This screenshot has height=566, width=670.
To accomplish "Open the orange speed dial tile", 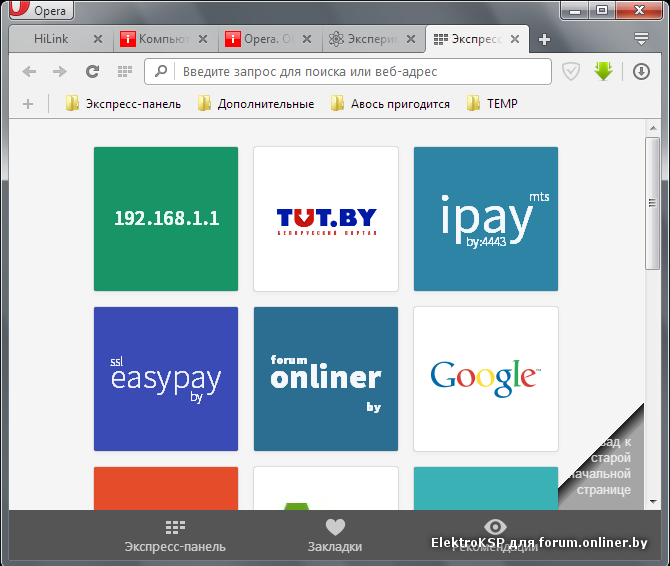I will [x=166, y=488].
